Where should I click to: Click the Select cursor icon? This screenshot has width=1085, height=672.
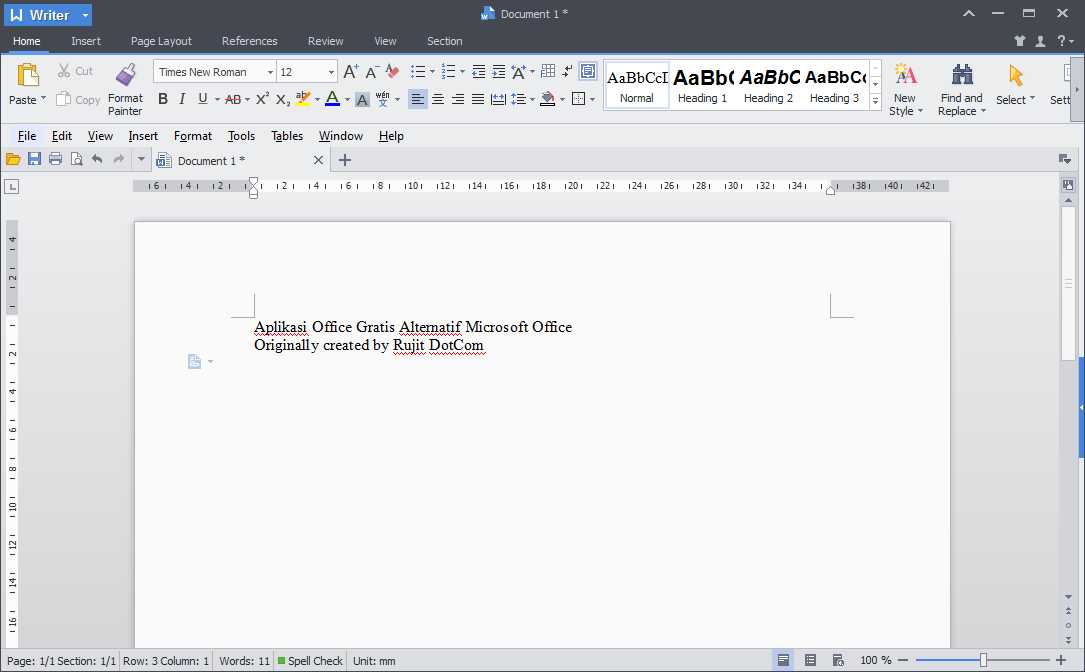tap(1015, 75)
